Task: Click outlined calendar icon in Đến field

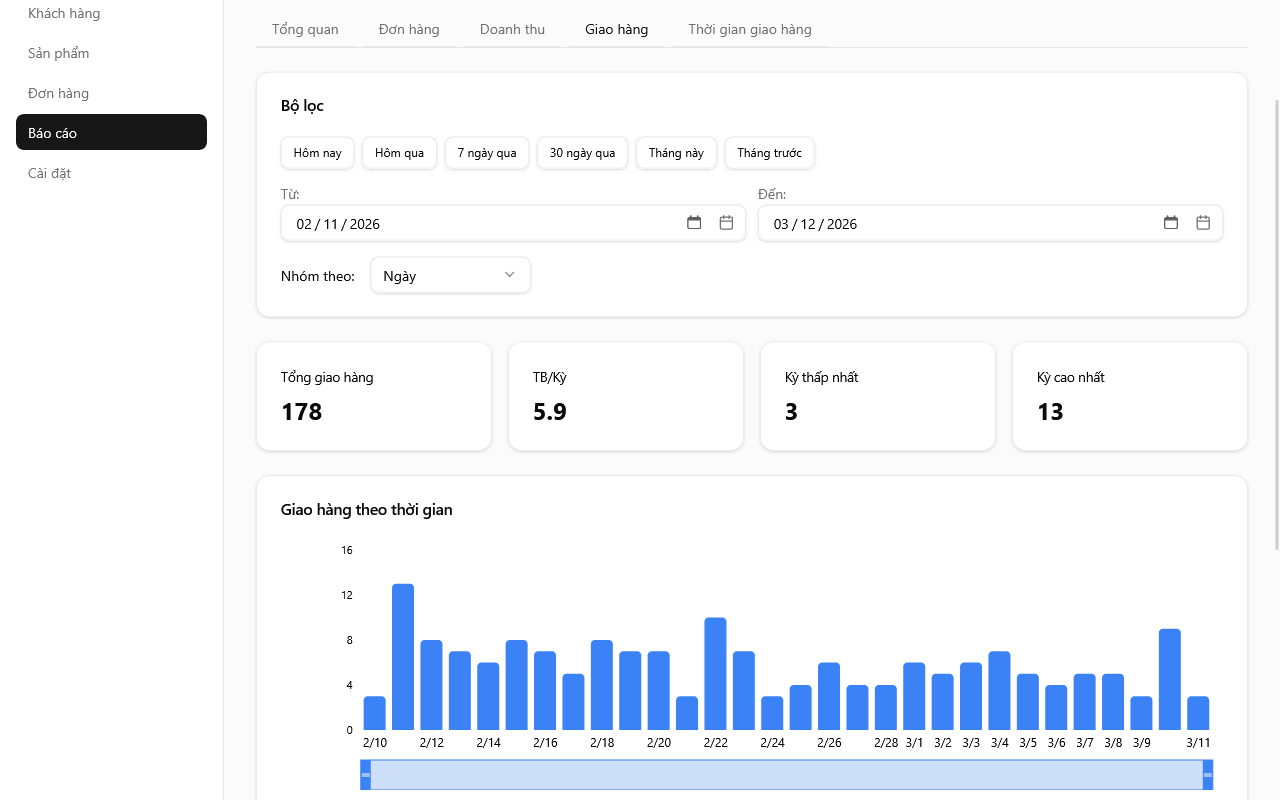Action: pos(1203,223)
